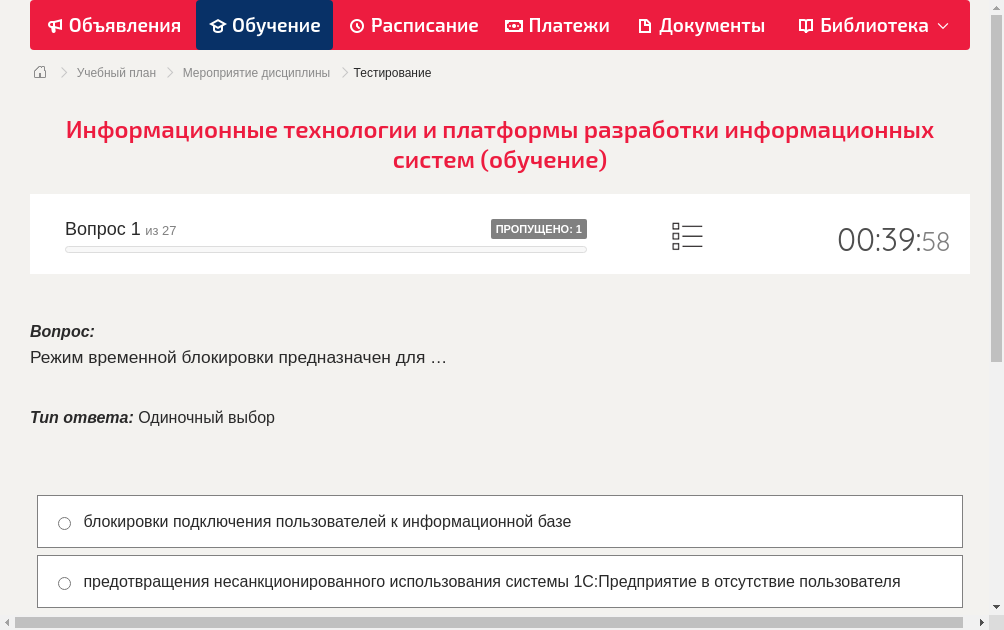Screen dimensions: 1004x630
Task: Click the ПРОПУЩЕНО: 1 skipped badge
Action: pos(538,228)
